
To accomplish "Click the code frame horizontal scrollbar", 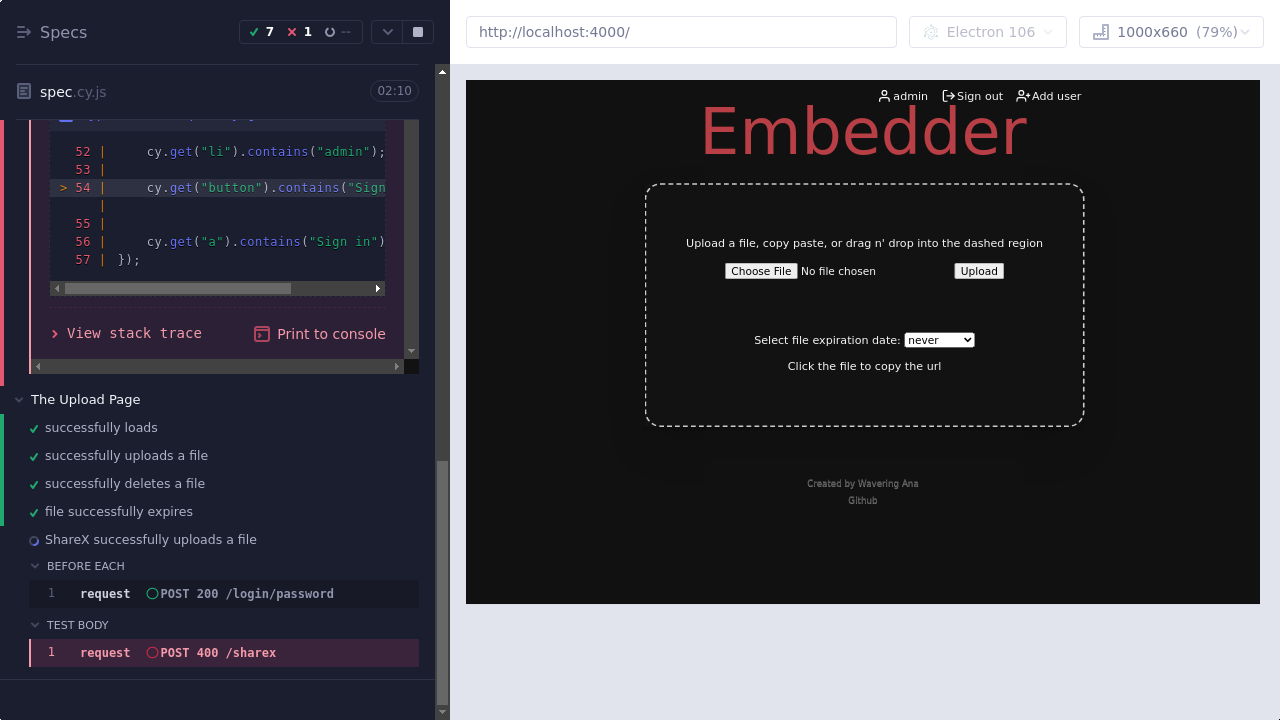I will (x=178, y=288).
